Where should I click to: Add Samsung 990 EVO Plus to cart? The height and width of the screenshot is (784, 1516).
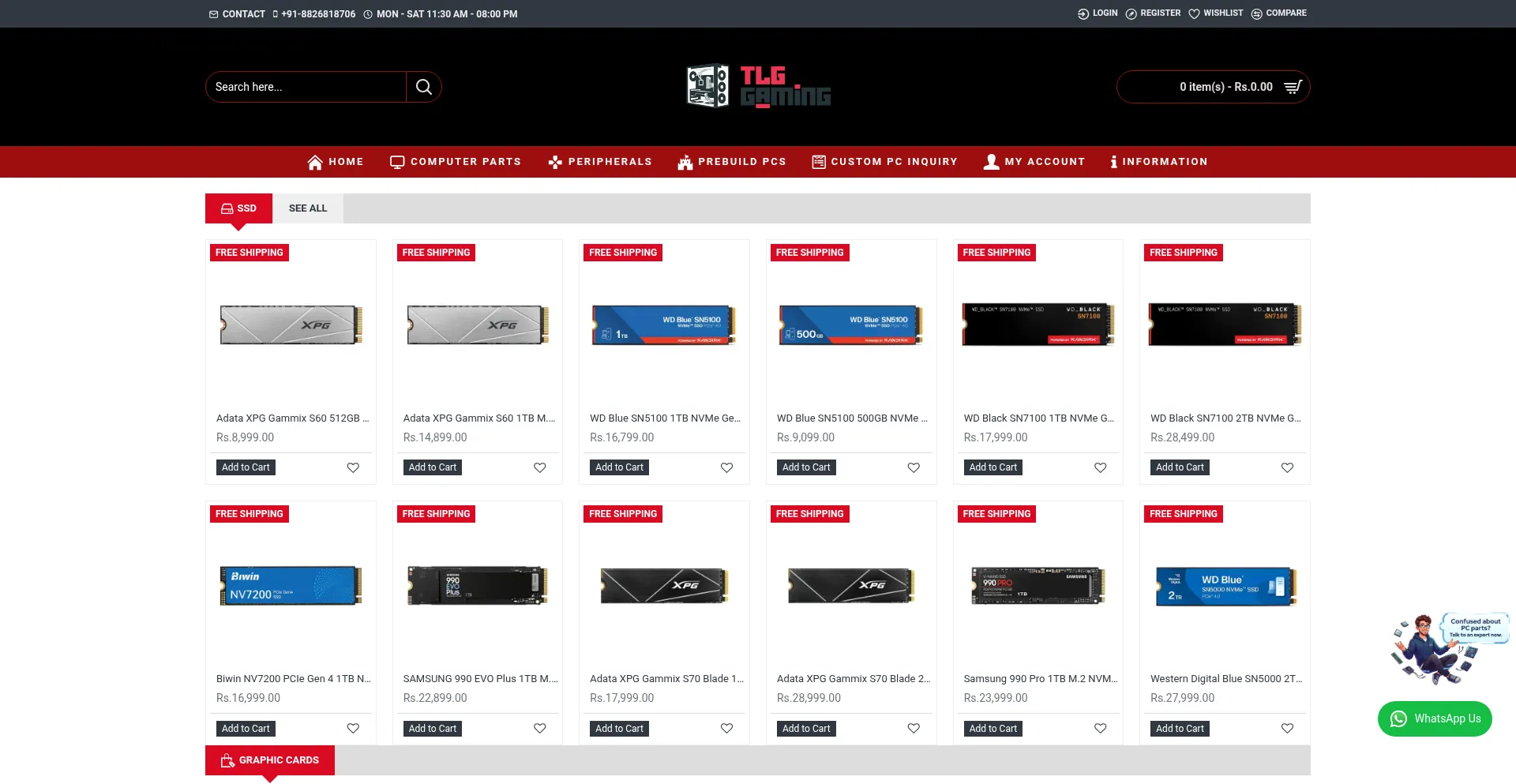click(x=433, y=729)
